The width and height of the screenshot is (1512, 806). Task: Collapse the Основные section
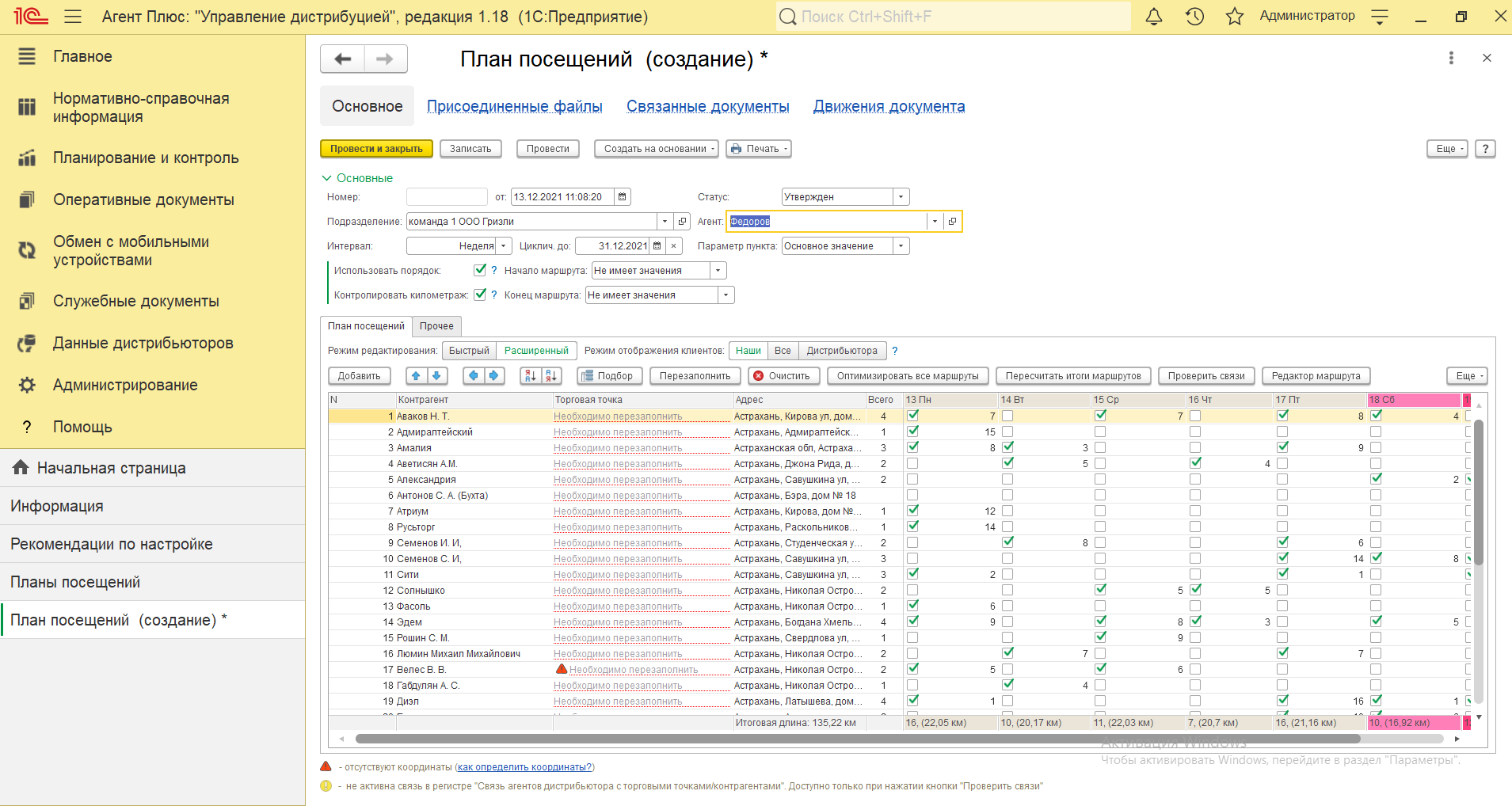357,178
